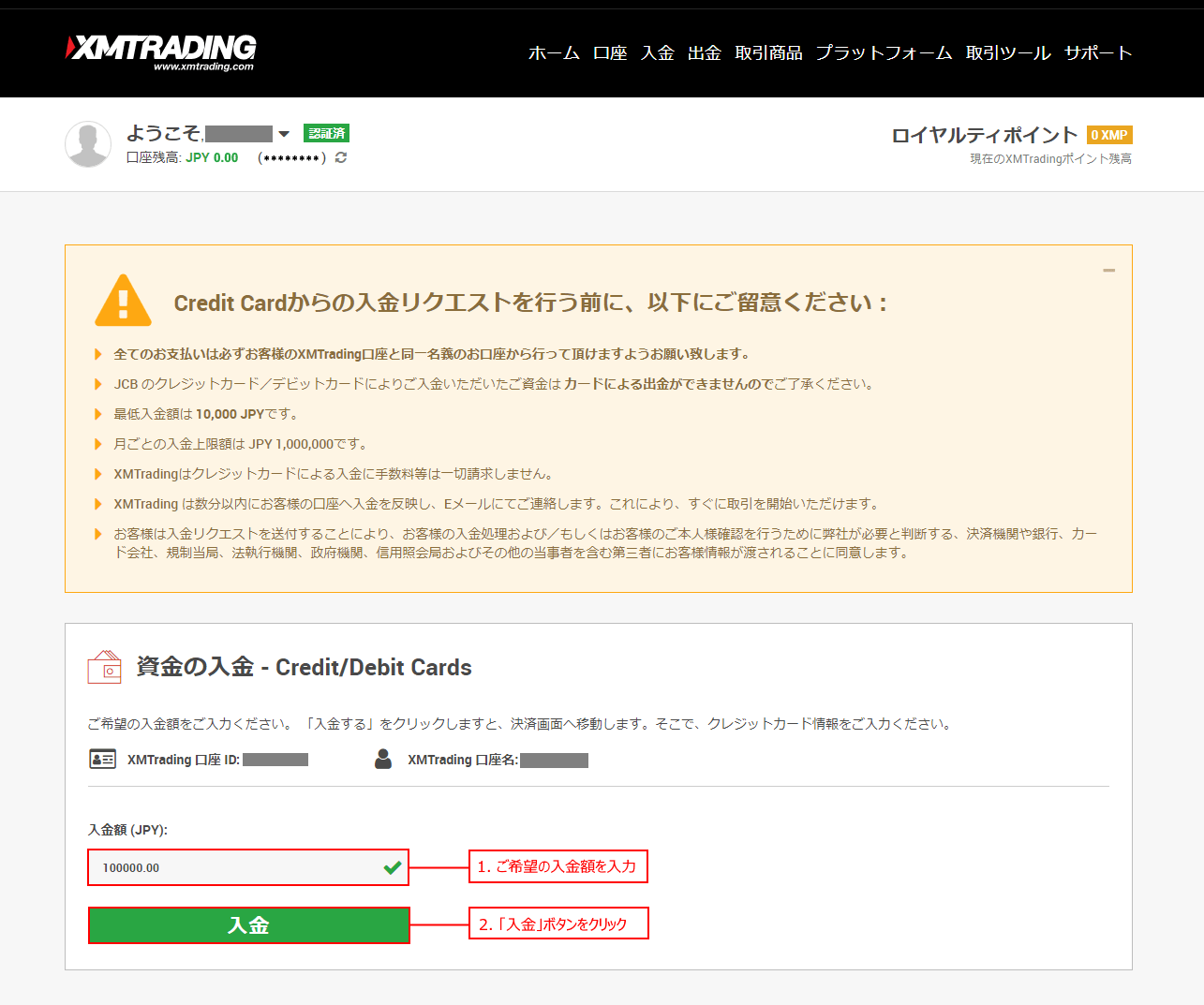Click the green 入金 deposit button
The width and height of the screenshot is (1204, 1005).
point(249,925)
